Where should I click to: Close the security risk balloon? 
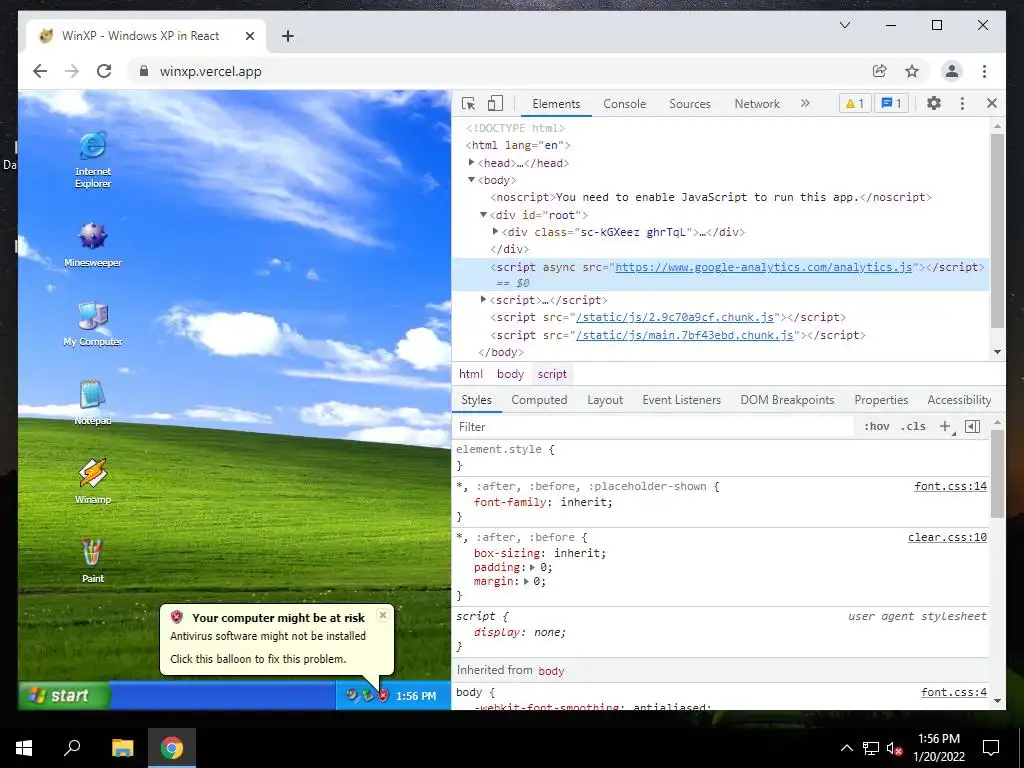tap(383, 615)
